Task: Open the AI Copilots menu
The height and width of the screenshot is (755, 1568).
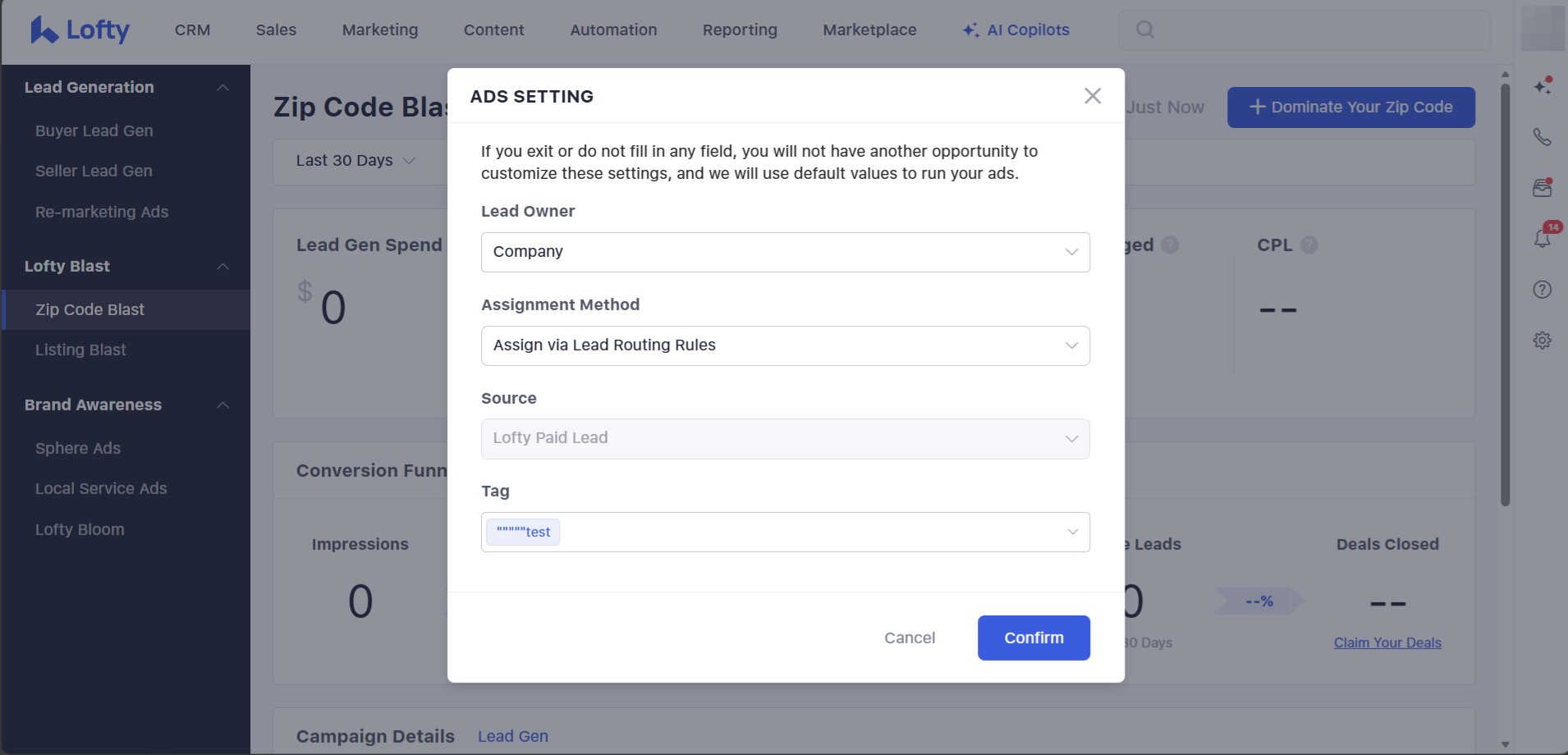Action: point(1016,30)
